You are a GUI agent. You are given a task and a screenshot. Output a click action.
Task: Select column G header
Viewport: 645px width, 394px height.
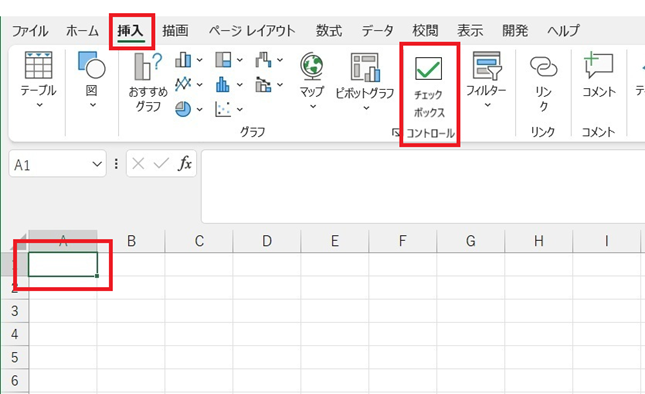coord(470,241)
